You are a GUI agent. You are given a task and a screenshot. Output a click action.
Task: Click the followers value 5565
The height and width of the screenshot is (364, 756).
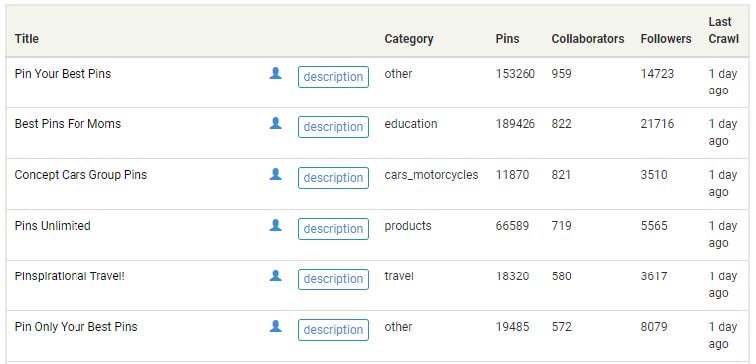(654, 226)
